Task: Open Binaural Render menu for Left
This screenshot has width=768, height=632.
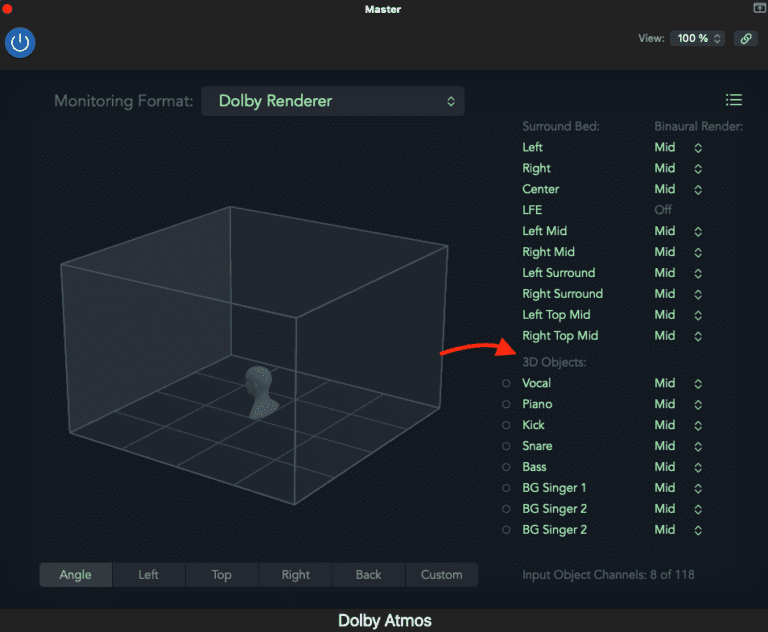Action: 678,147
